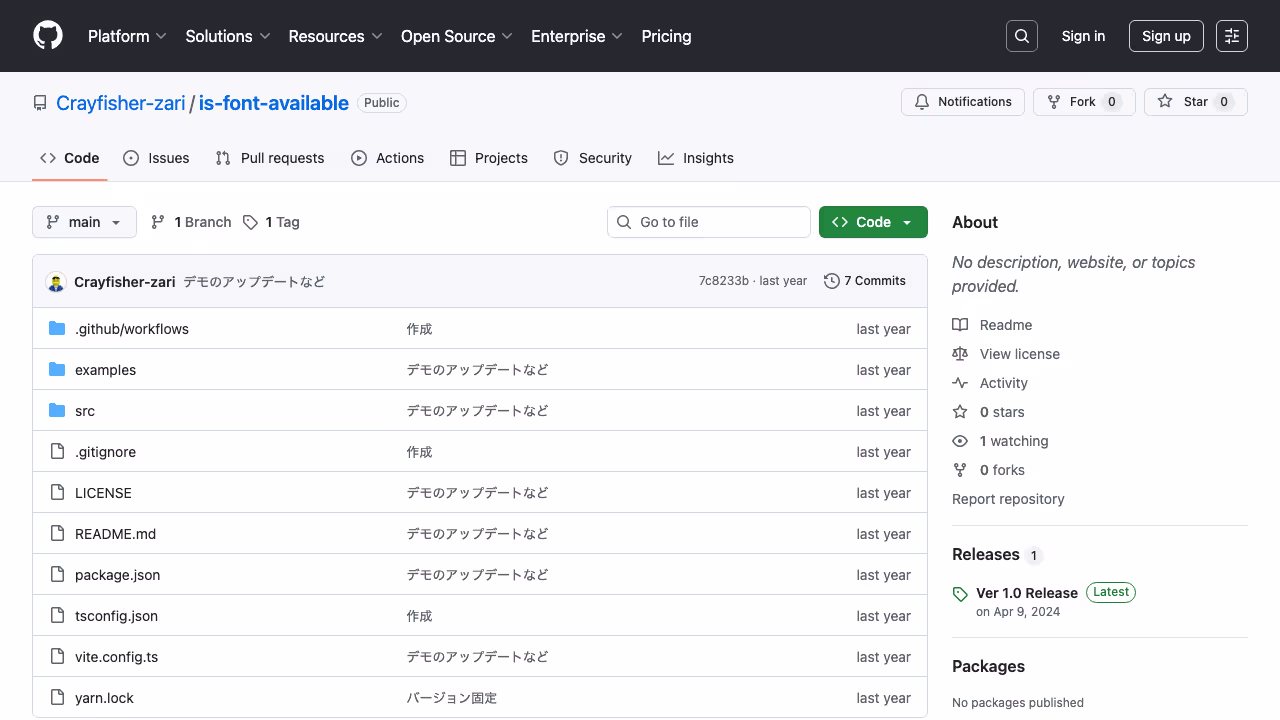Switch to the Pull requests tab
Screen dimensions: 1280x720
point(269,158)
